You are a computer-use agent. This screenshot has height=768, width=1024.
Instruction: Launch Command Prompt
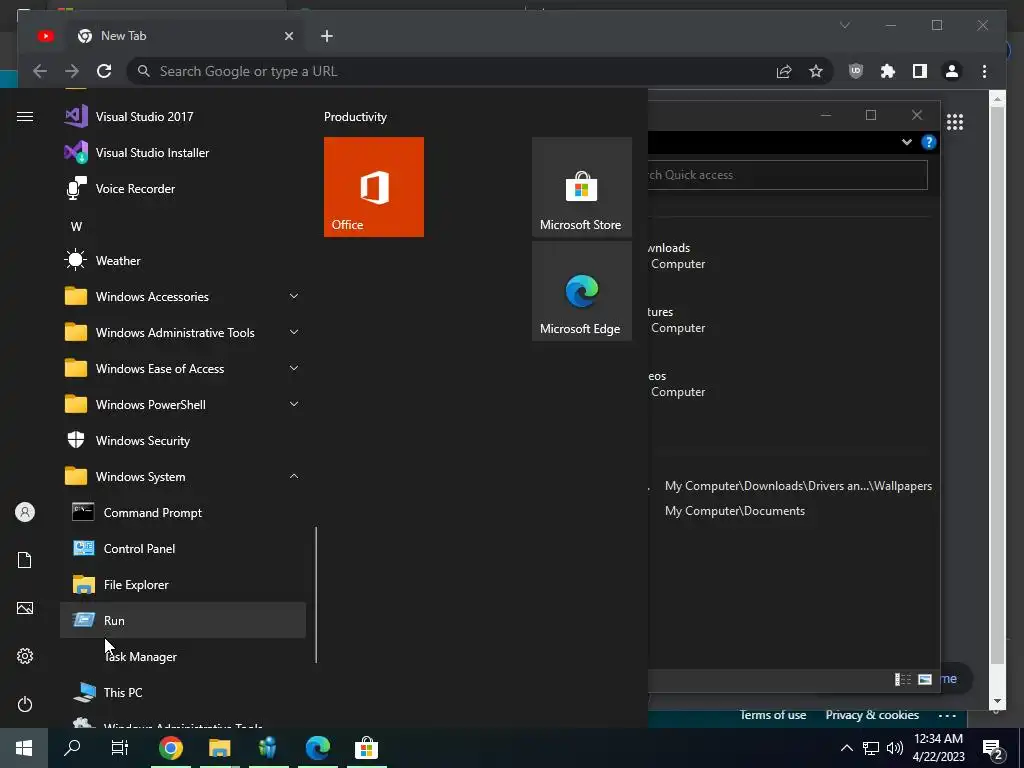click(183, 513)
